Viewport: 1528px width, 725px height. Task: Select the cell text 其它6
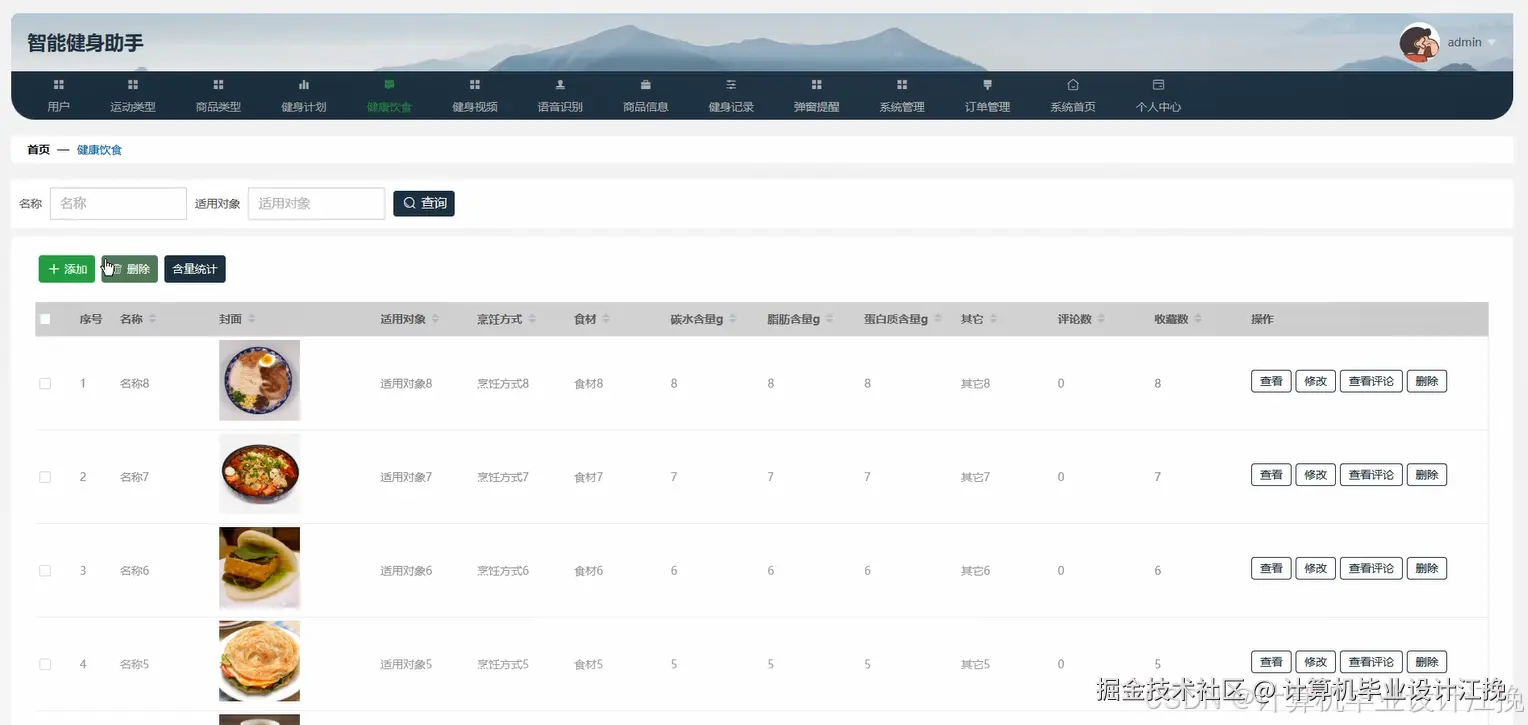[x=975, y=570]
